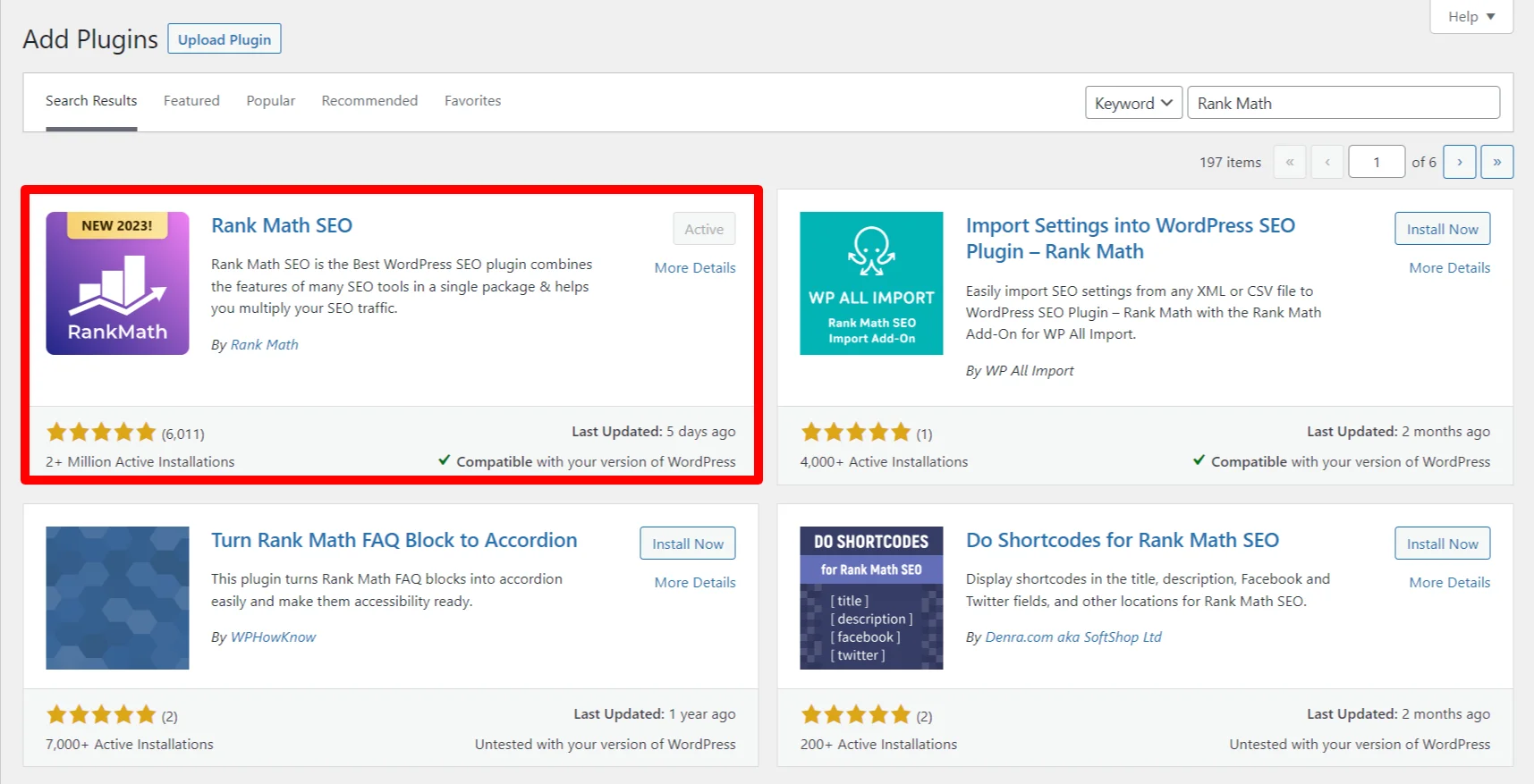Click 200+ Active Installations text

click(878, 744)
